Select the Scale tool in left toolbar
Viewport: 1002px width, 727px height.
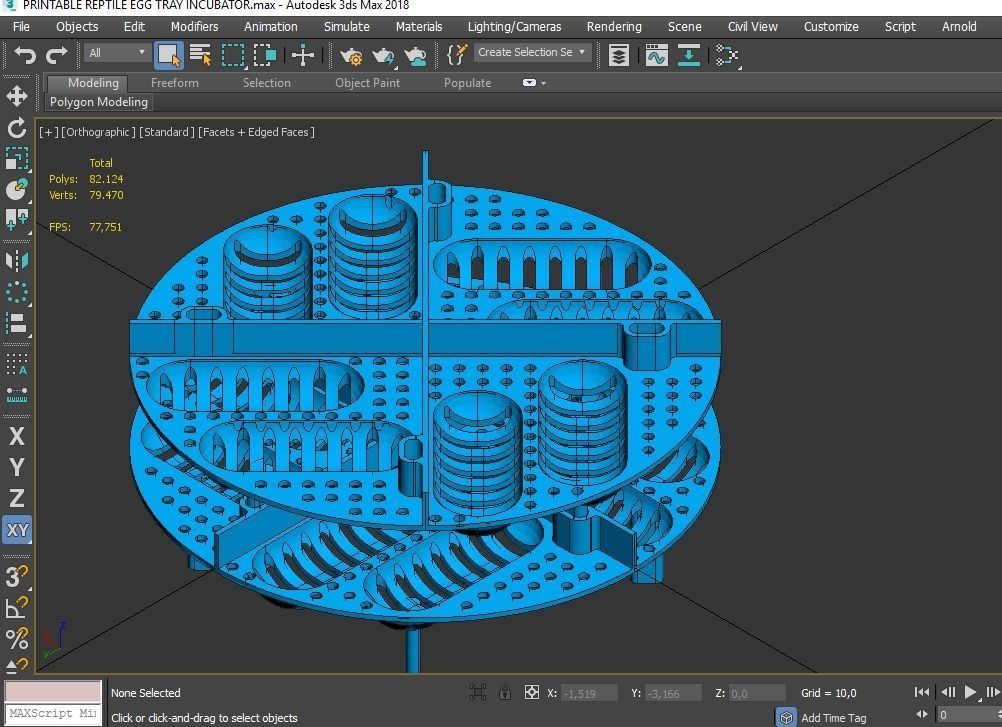click(17, 158)
